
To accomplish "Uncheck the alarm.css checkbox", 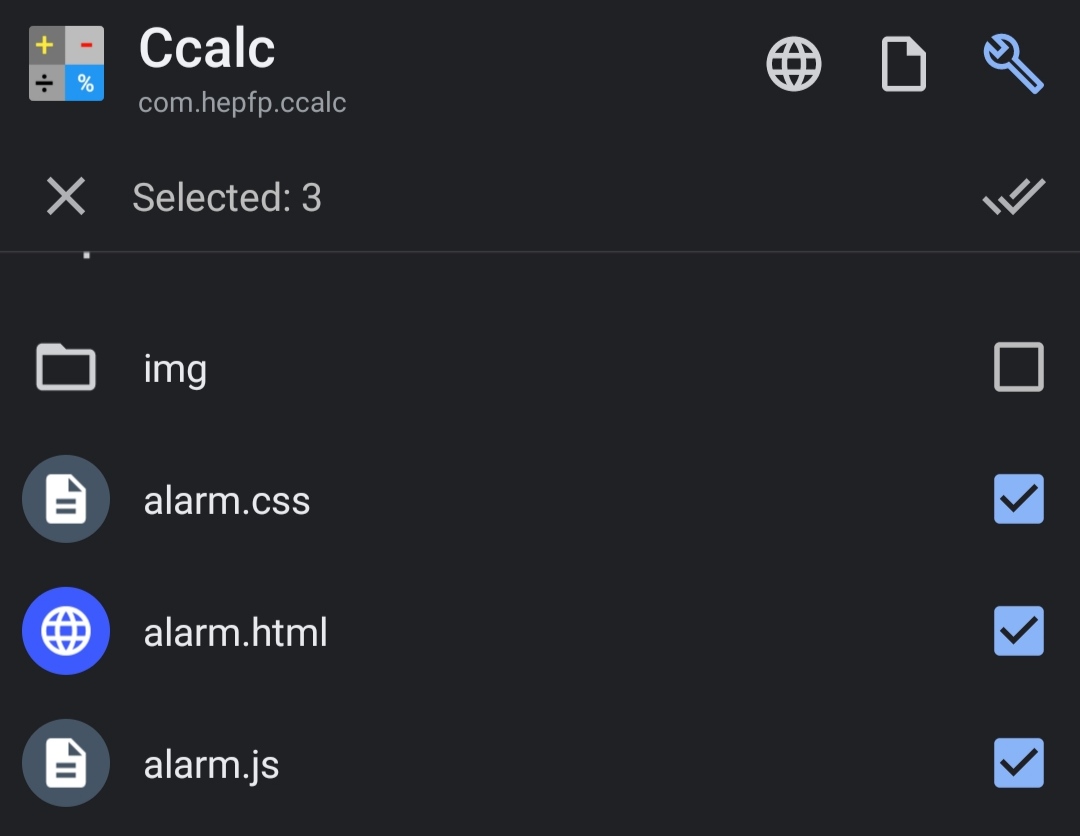I will (x=1018, y=499).
